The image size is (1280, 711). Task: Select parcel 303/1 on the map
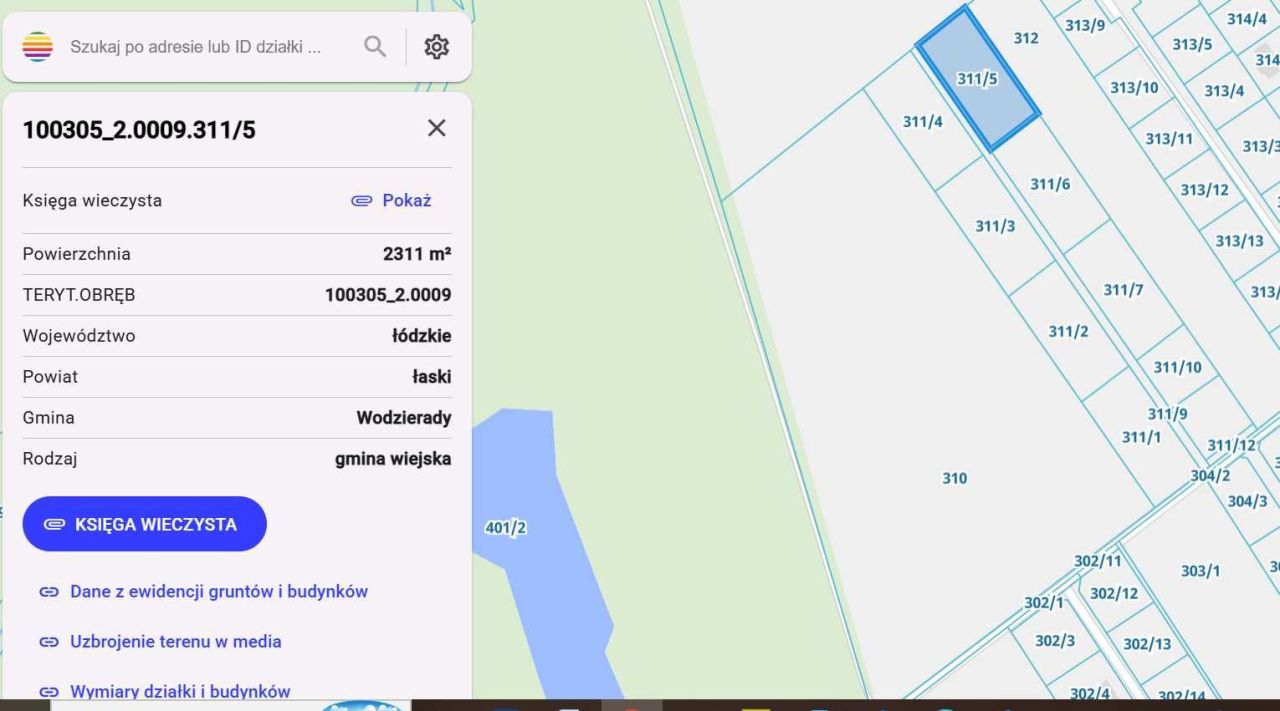click(x=1200, y=571)
